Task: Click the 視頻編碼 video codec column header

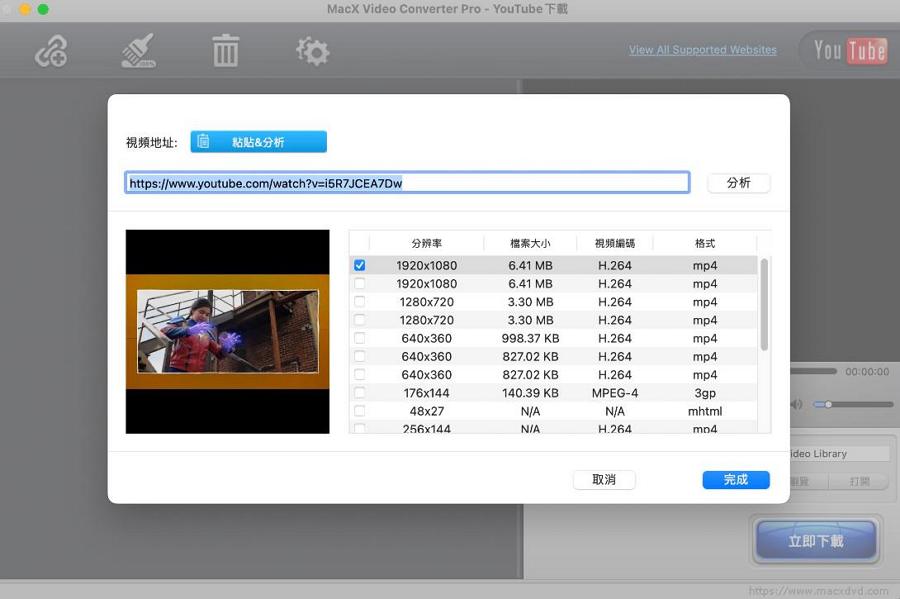Action: 615,243
